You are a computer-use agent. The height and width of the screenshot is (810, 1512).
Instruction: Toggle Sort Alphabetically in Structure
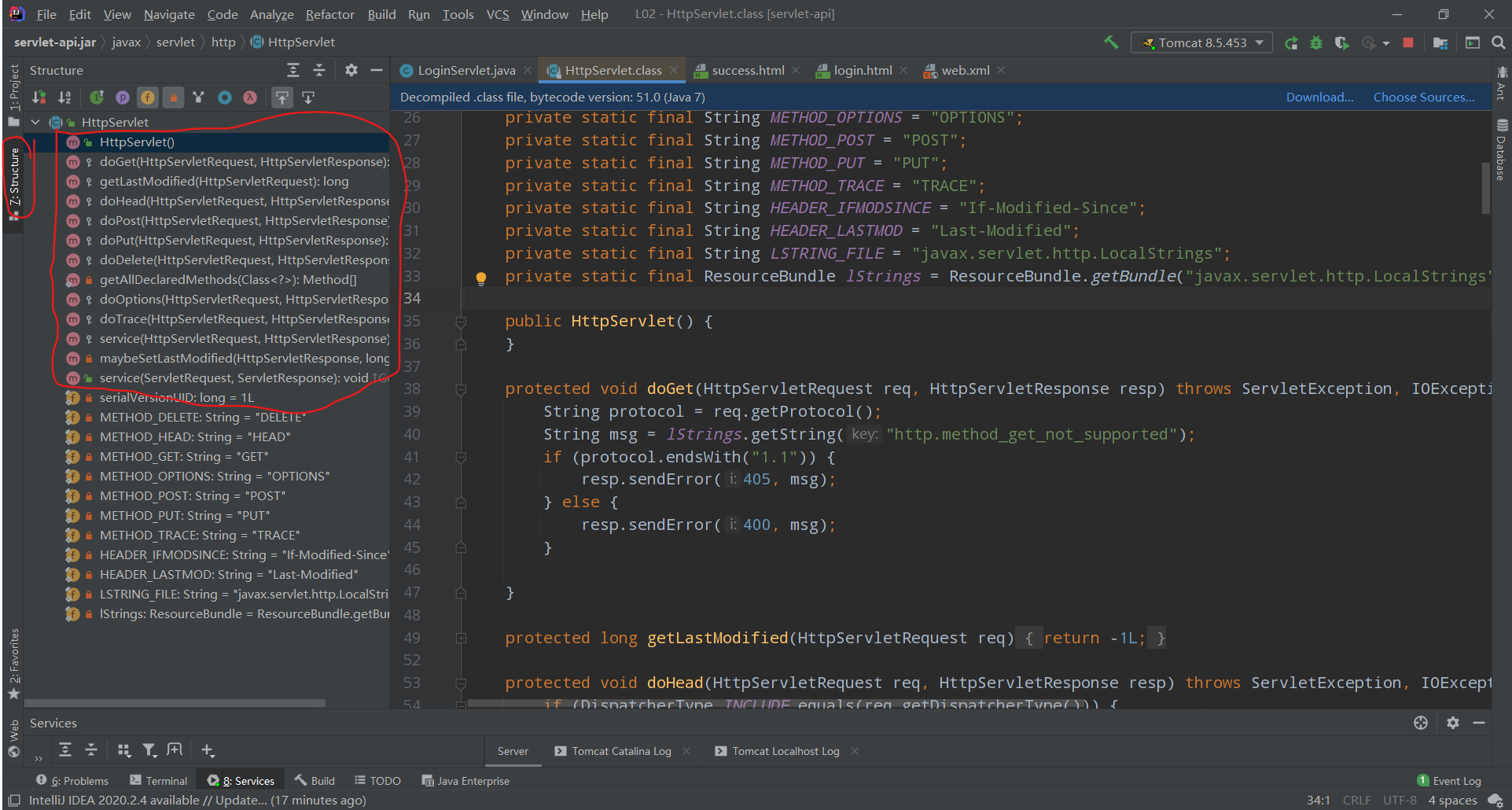[x=64, y=98]
